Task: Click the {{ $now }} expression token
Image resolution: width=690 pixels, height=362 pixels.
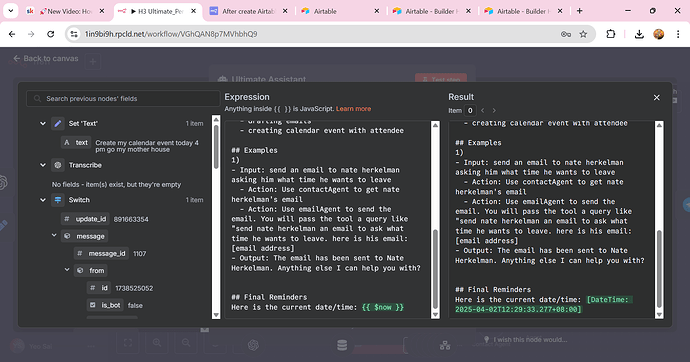Action: (x=382, y=307)
